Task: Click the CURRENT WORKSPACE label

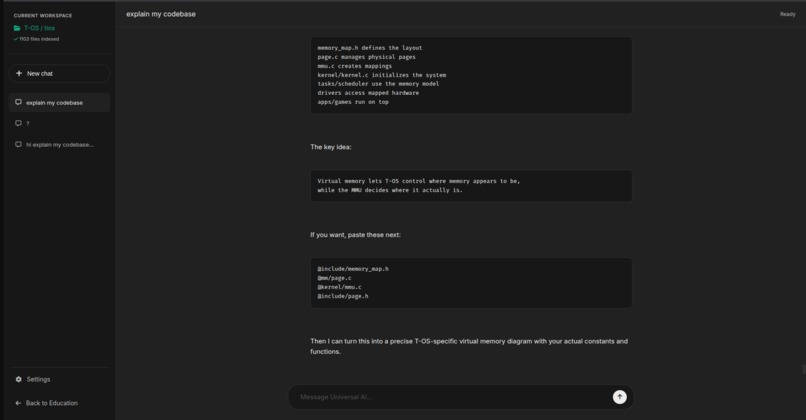Action: 43,15
